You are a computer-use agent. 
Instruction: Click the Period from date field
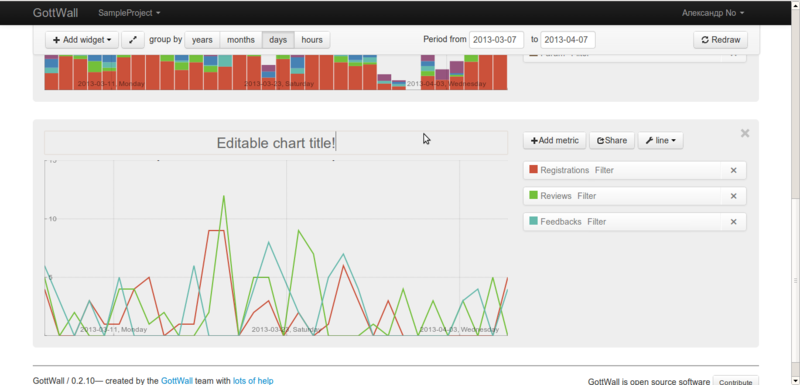[x=496, y=40]
